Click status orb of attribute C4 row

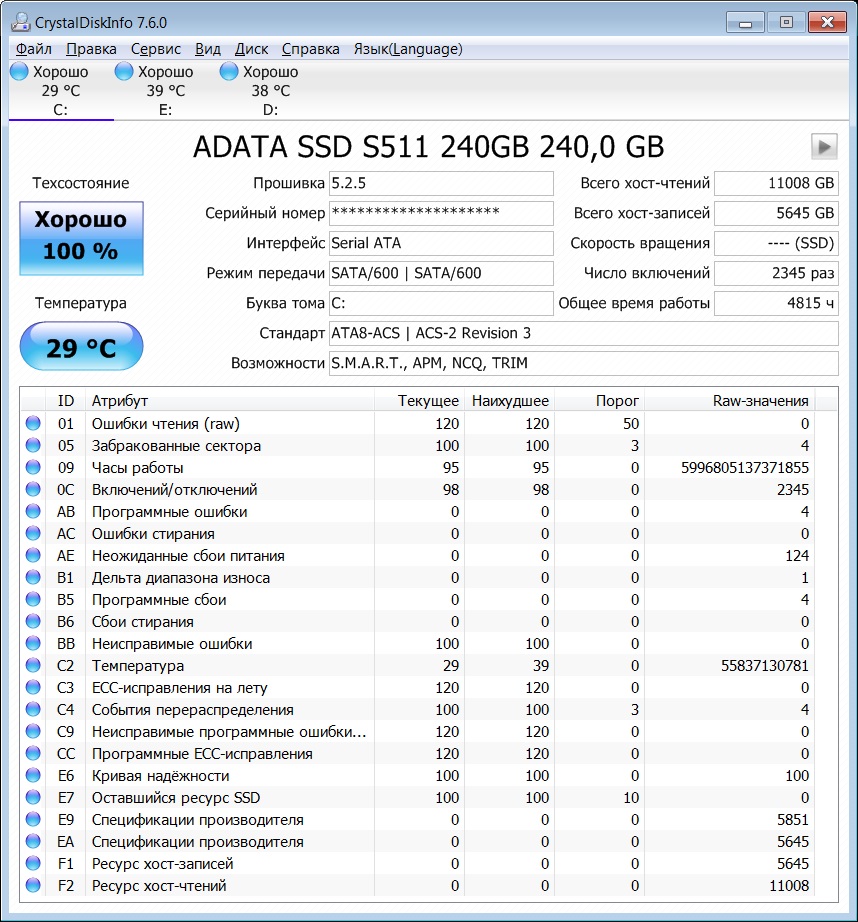33,709
